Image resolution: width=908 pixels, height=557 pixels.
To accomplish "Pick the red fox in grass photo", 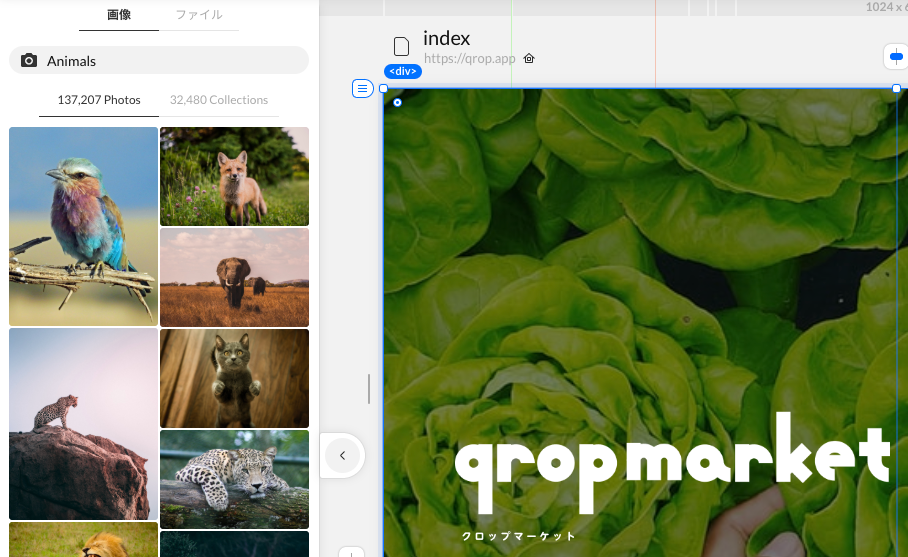I will tap(235, 177).
